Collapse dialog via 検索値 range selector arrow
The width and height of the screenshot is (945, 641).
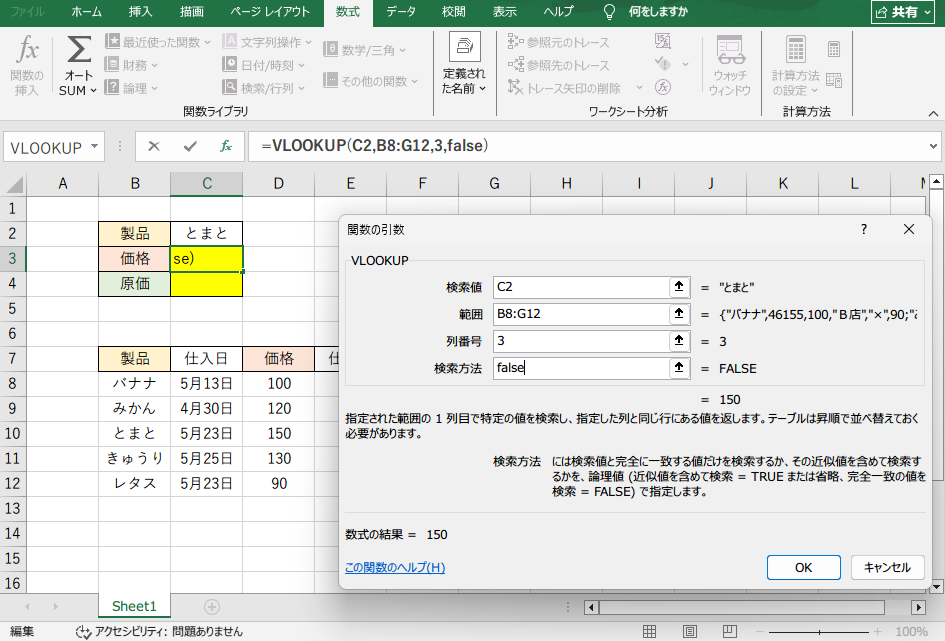[679, 287]
